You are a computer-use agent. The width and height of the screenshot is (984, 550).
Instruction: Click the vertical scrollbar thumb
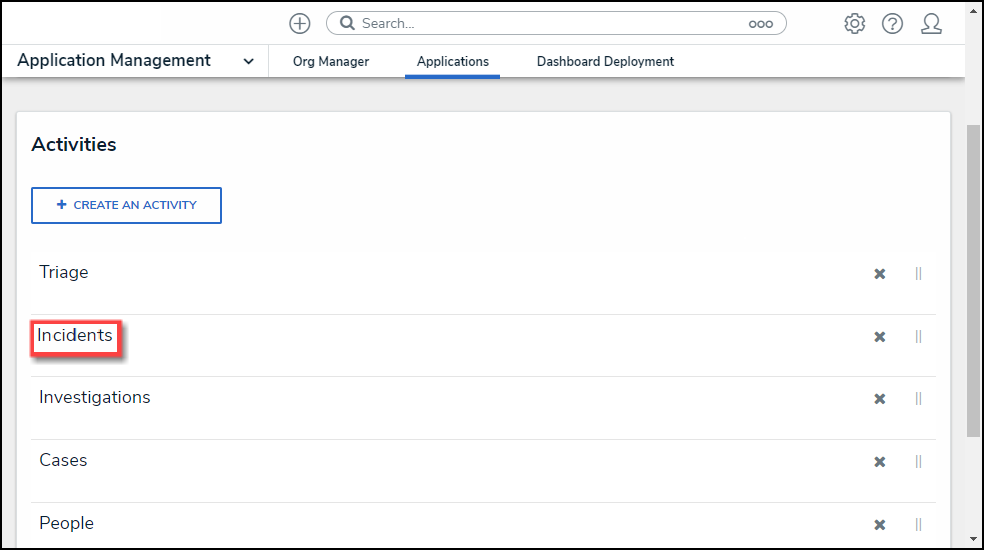(x=973, y=280)
